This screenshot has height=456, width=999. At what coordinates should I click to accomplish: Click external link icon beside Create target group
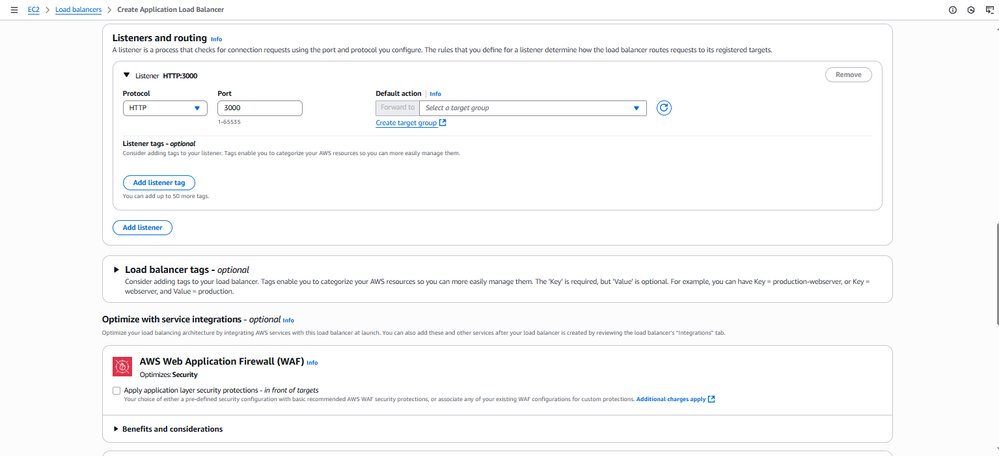(443, 123)
